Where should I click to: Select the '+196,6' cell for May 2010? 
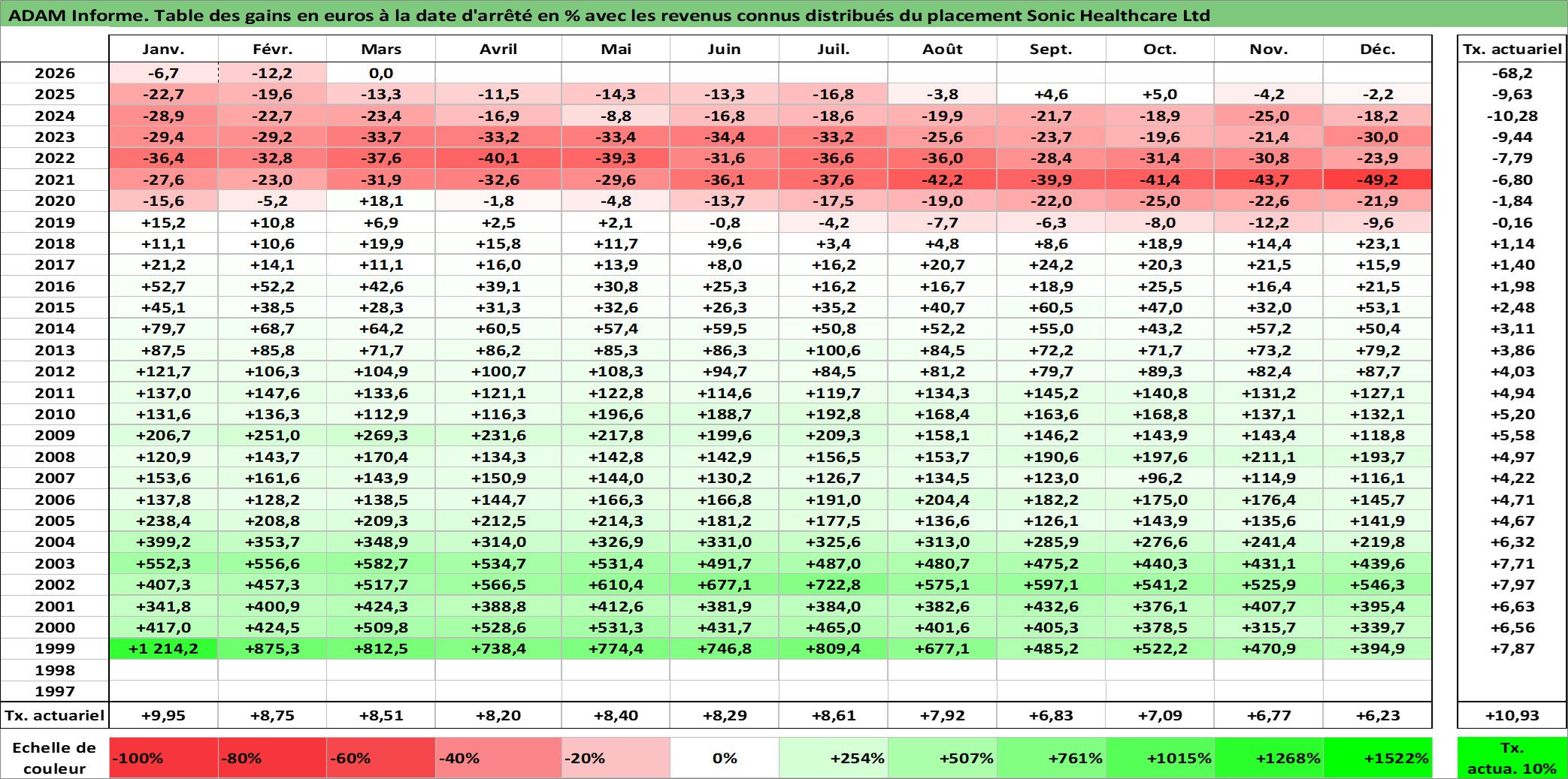tap(616, 414)
